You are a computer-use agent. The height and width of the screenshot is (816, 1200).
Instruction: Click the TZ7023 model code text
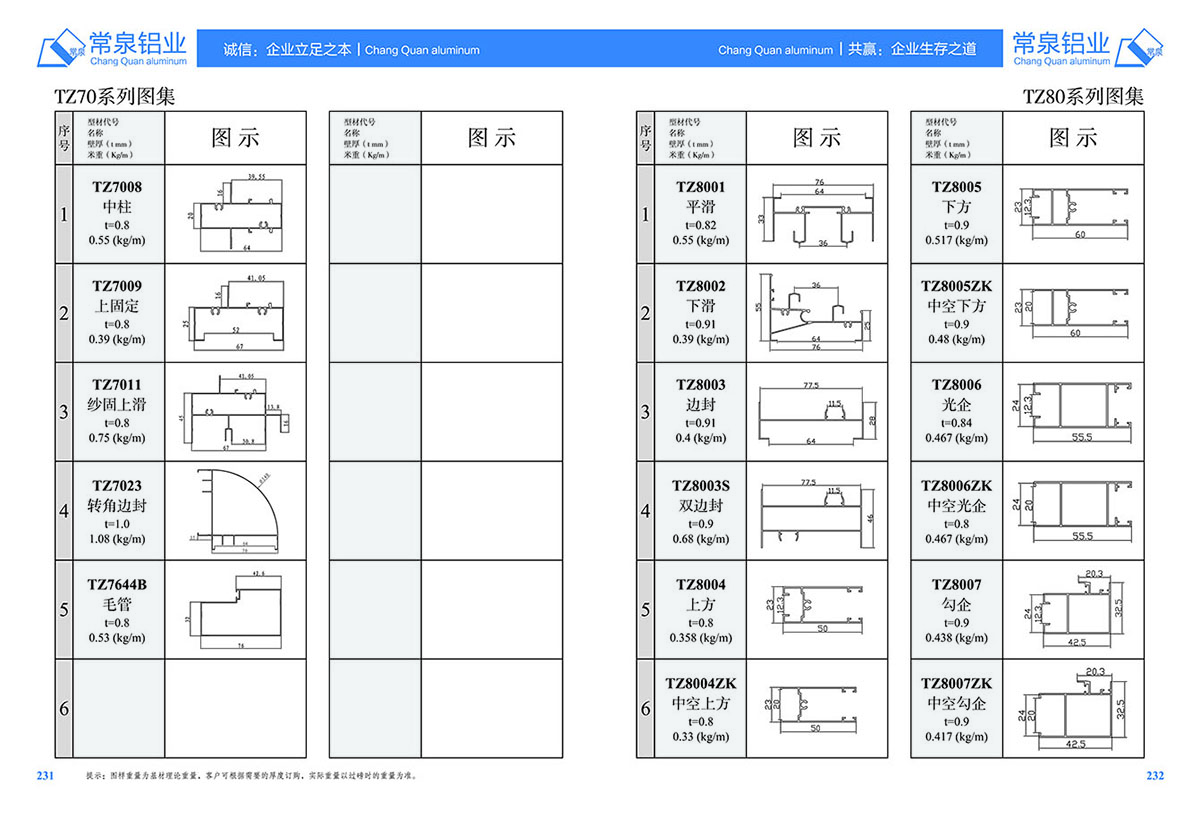(x=117, y=486)
